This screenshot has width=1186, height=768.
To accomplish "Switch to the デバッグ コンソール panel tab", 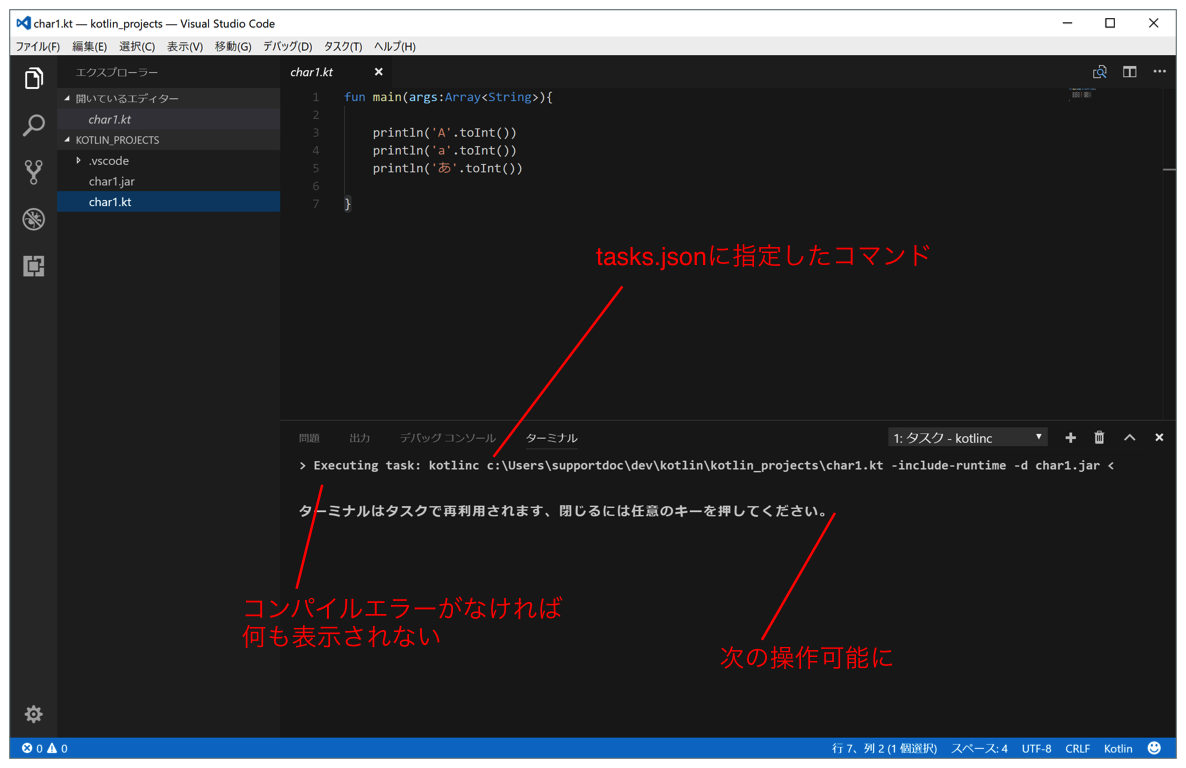I will 448,438.
